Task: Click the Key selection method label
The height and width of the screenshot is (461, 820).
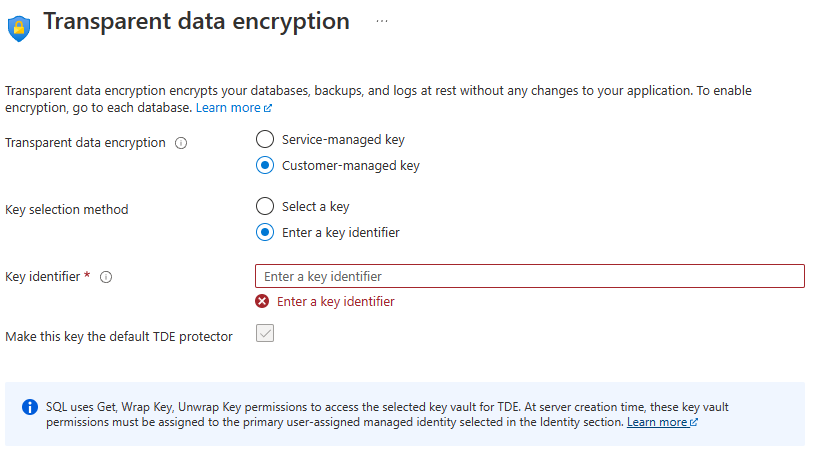Action: [x=67, y=210]
